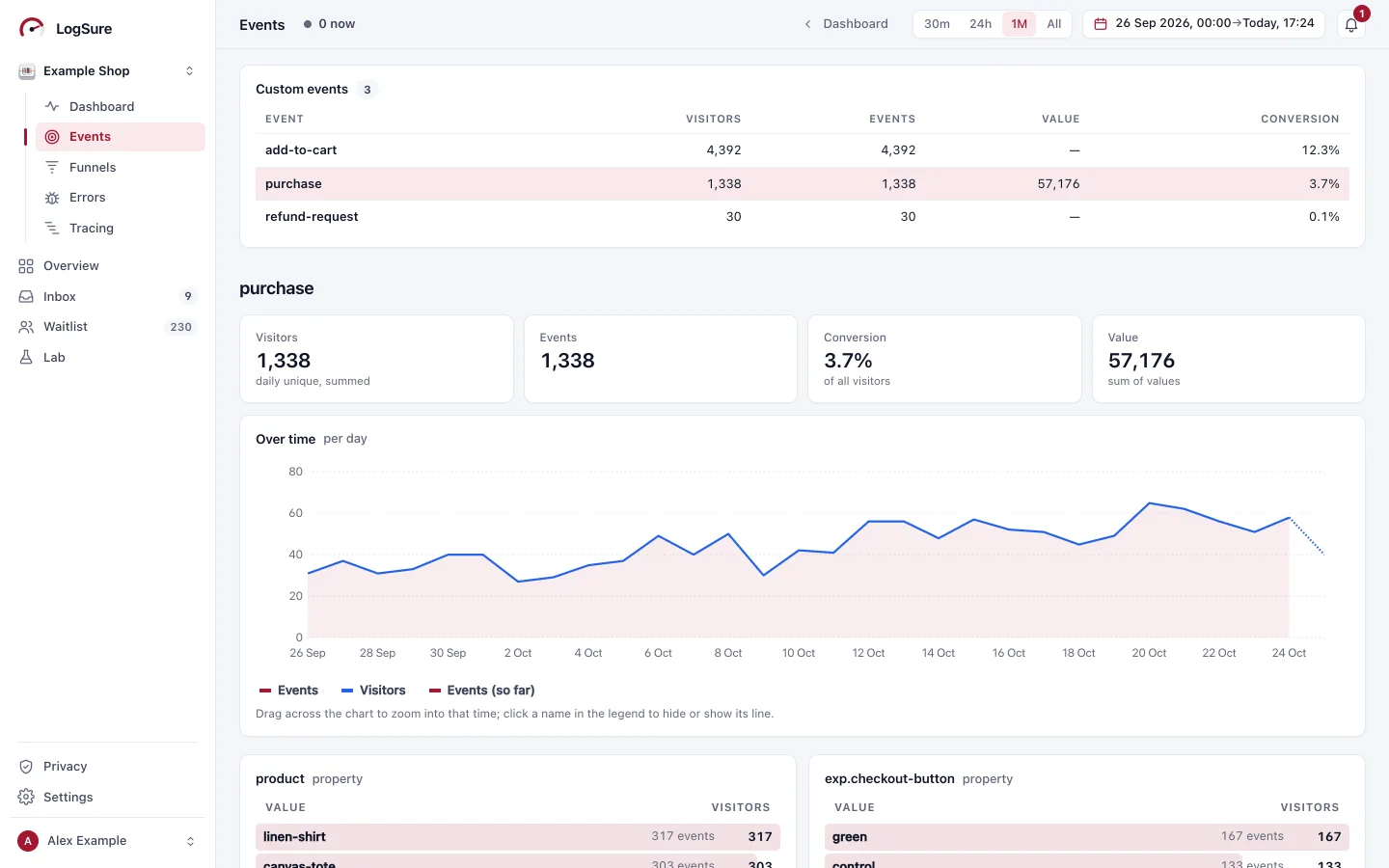
Task: Click the Errors bug icon
Action: click(52, 198)
